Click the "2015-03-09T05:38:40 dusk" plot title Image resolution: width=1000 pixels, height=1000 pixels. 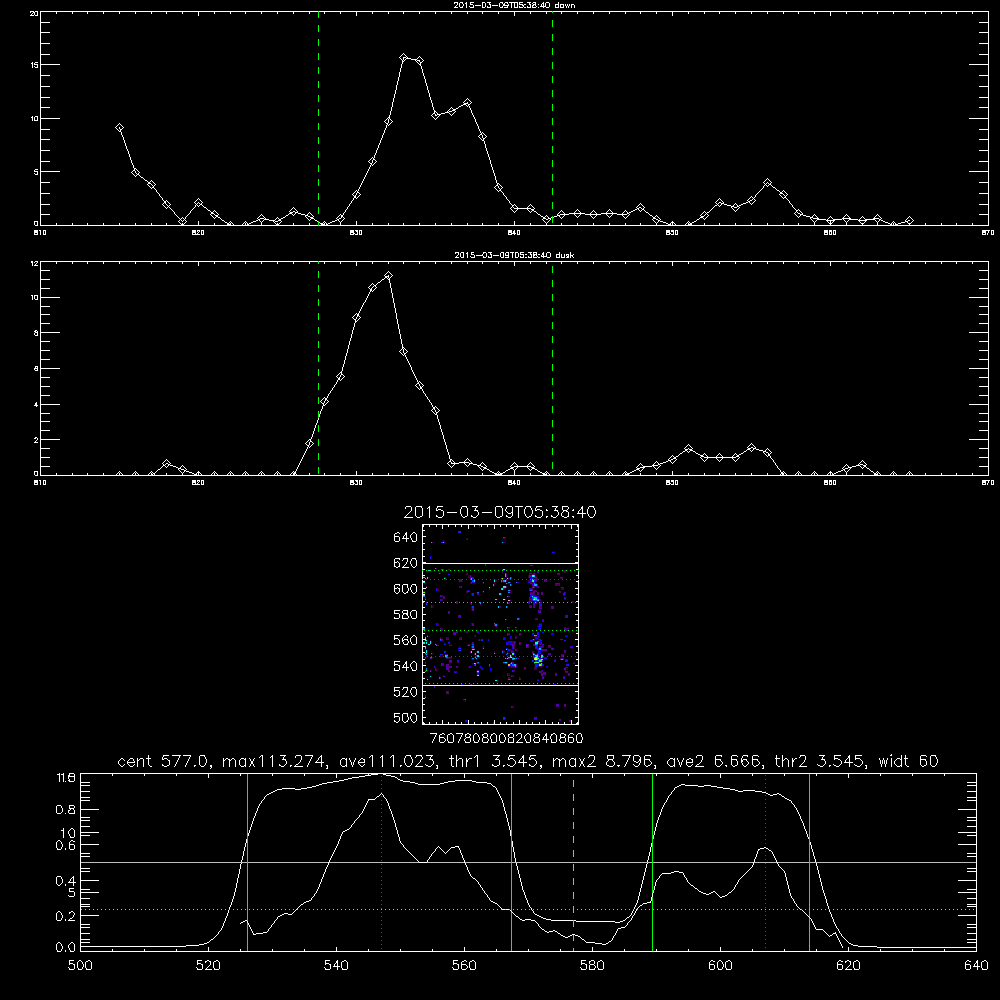pos(514,255)
